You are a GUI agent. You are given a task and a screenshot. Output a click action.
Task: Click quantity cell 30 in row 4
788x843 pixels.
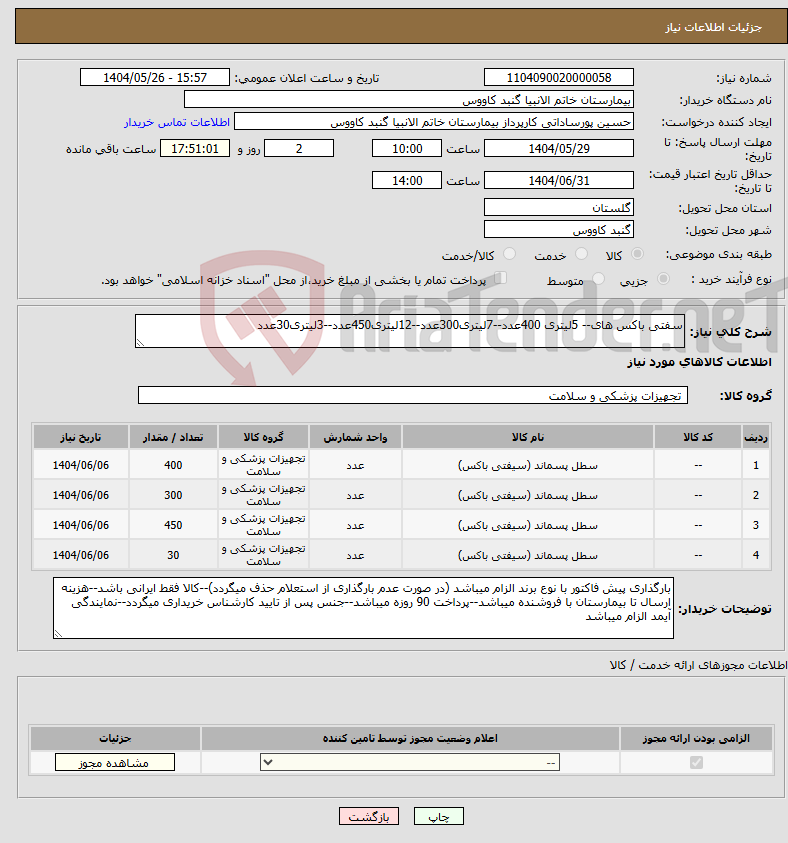click(x=173, y=555)
